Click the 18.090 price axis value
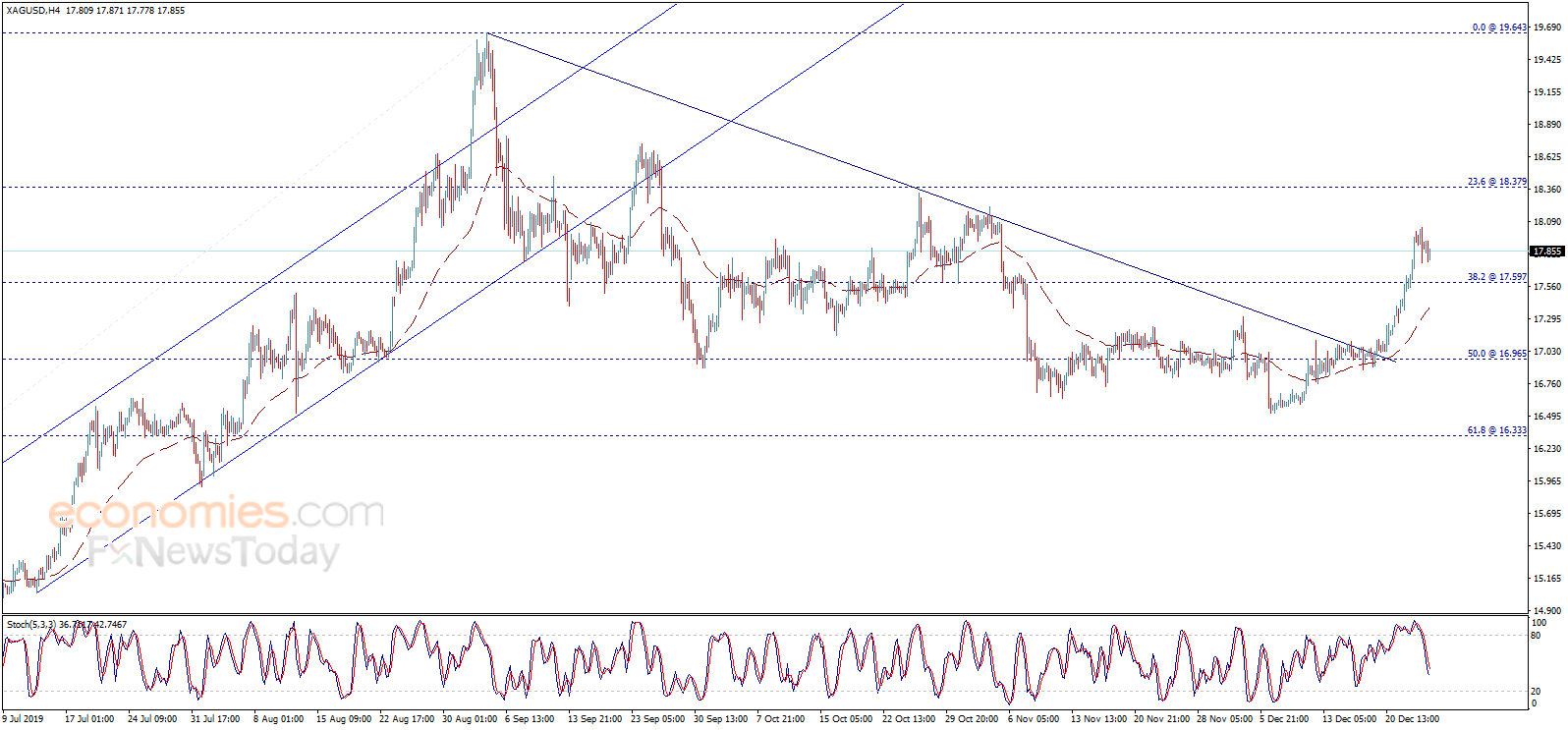The height and width of the screenshot is (730, 1568). [x=1547, y=222]
